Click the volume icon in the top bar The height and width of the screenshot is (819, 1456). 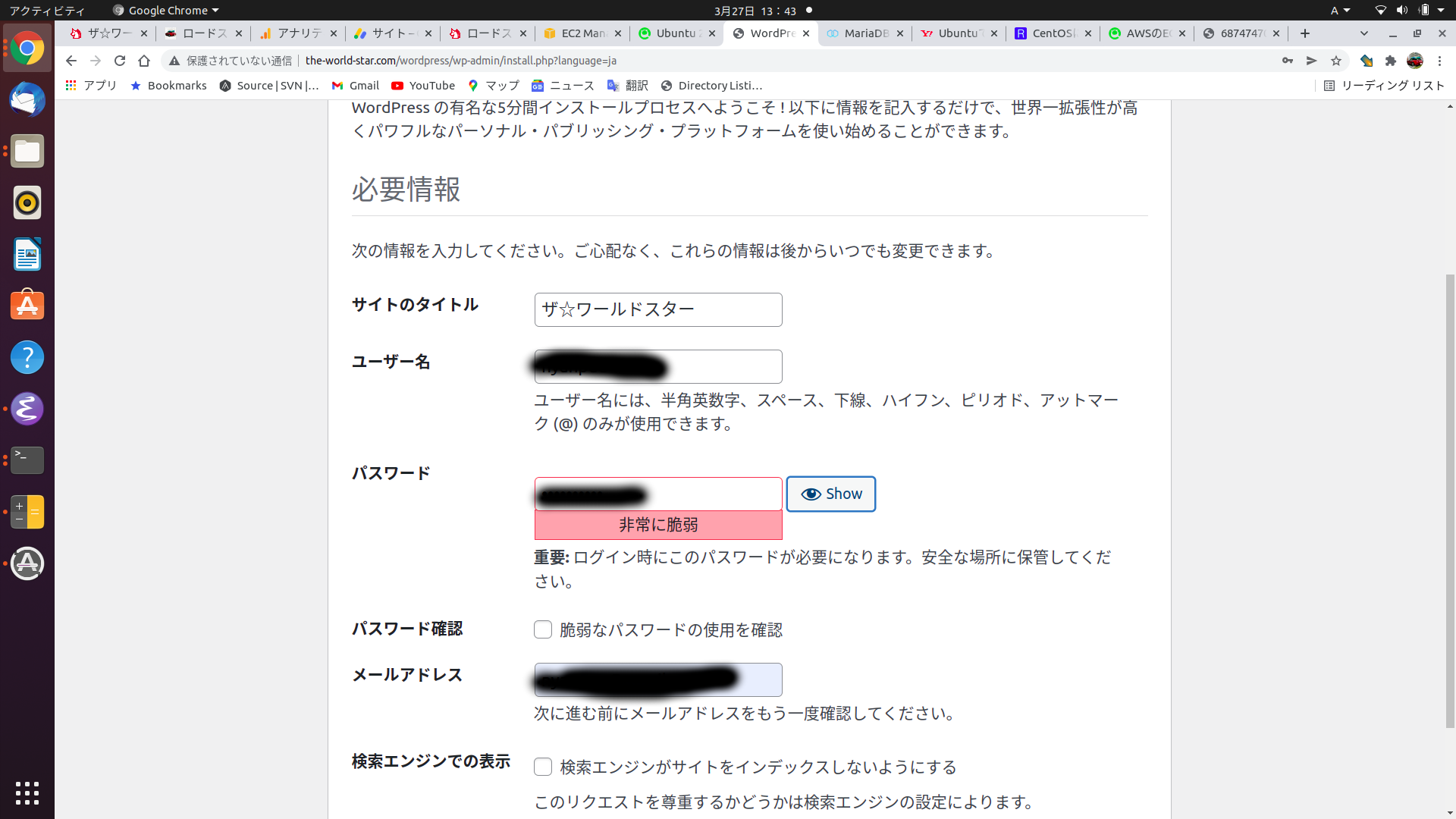coord(1402,11)
